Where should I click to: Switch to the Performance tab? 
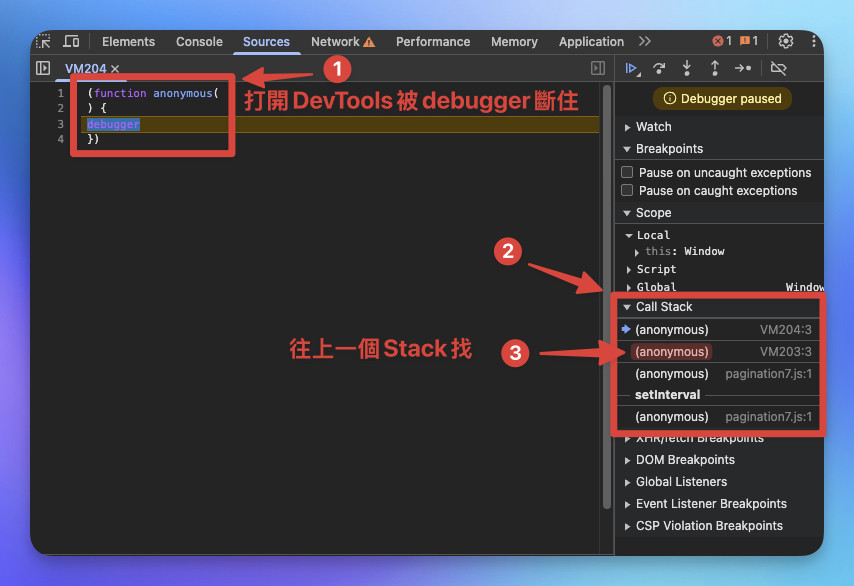pos(433,42)
